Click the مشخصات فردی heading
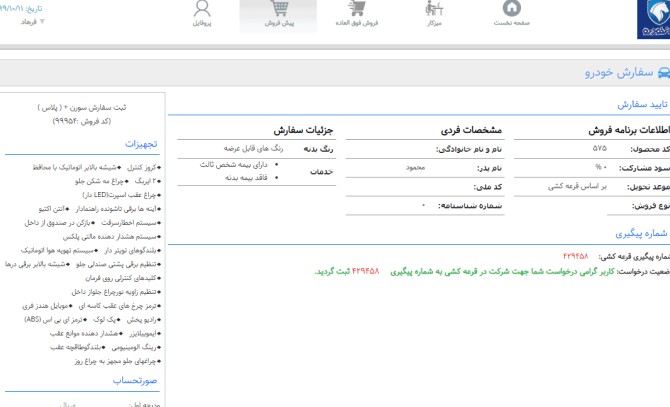This screenshot has height=407, width=670. [x=471, y=130]
